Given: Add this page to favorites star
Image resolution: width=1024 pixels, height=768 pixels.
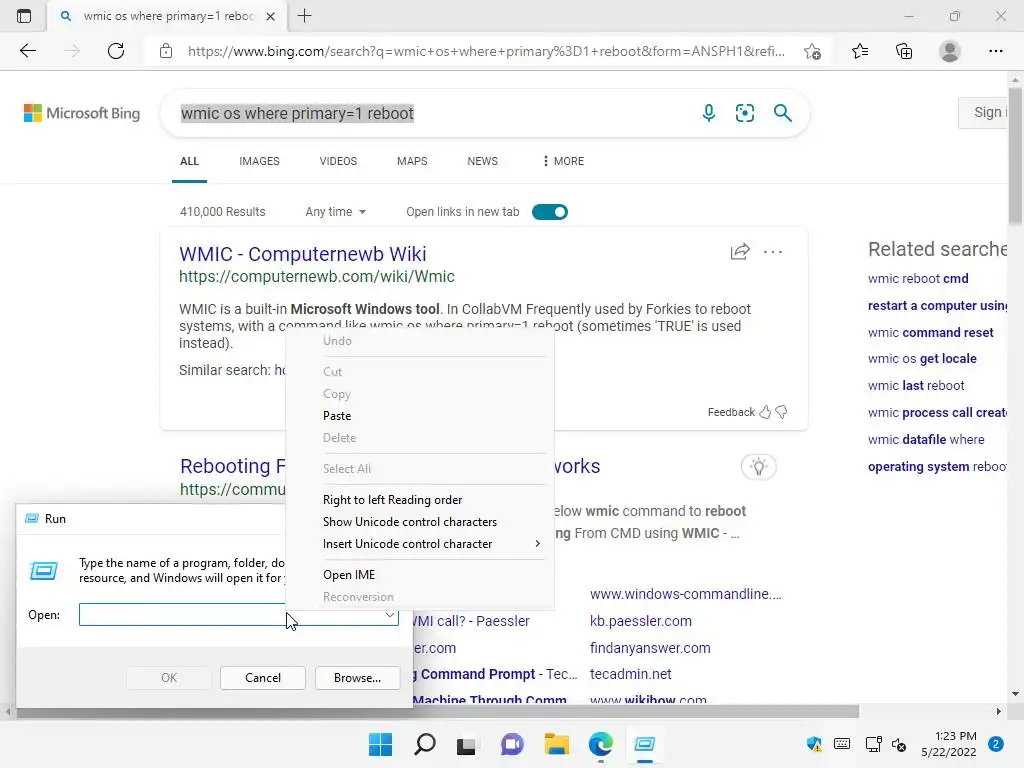Looking at the screenshot, I should pos(812,51).
